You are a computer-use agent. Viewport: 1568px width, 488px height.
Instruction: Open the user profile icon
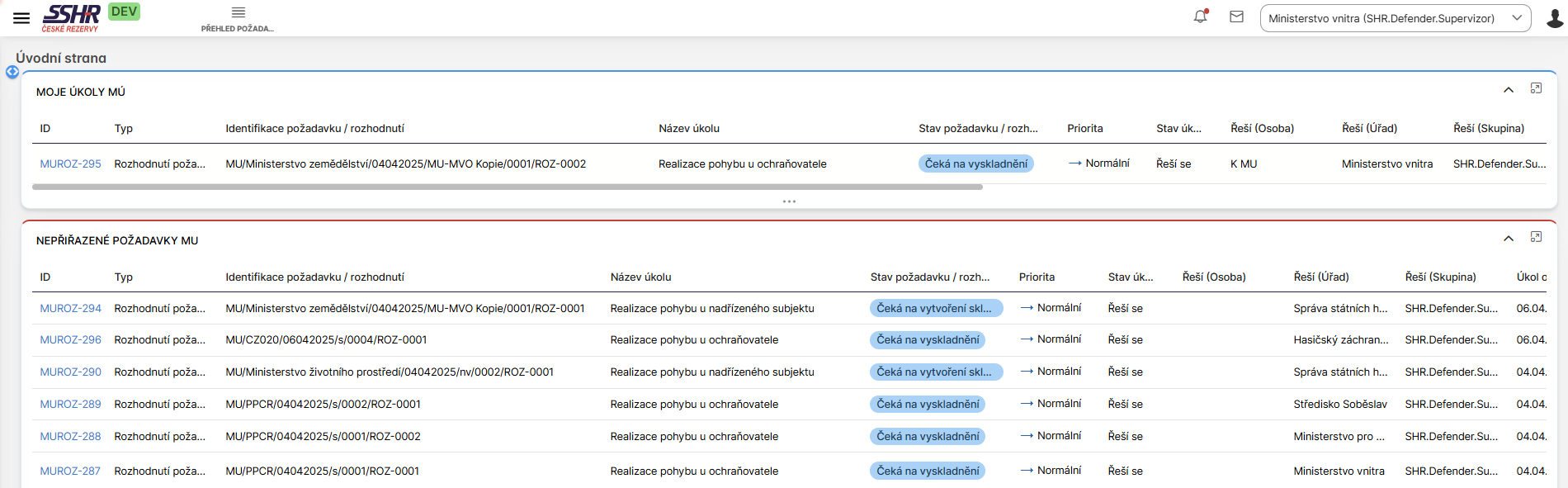1554,18
